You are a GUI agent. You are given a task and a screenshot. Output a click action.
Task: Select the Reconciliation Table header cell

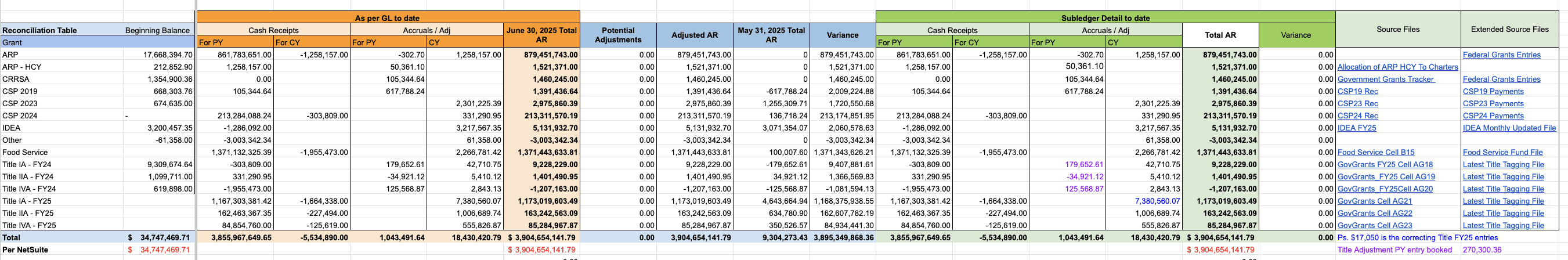point(62,30)
